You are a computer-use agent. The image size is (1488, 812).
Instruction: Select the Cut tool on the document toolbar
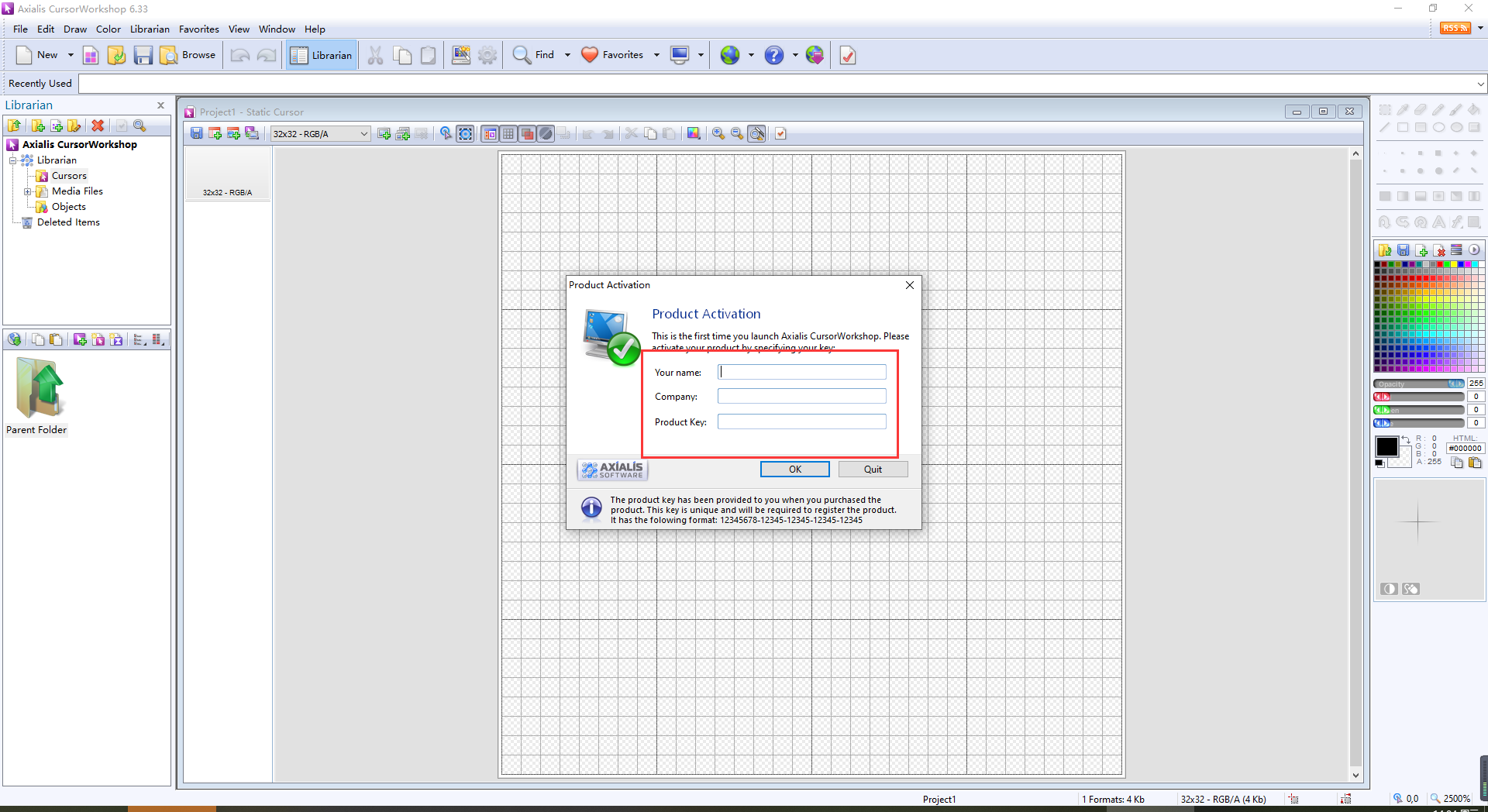631,133
